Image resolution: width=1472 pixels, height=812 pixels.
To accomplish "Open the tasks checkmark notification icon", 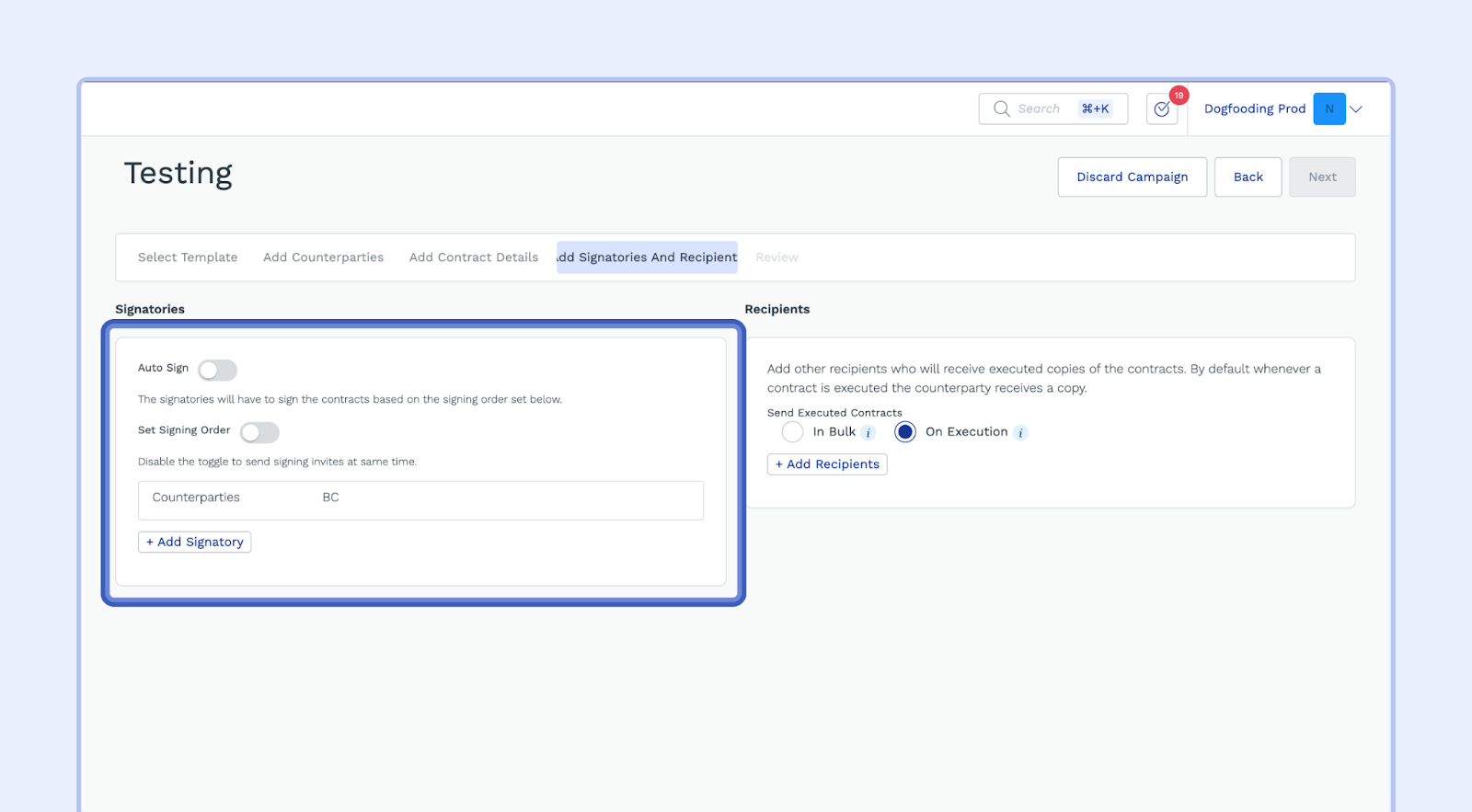I will point(1161,109).
